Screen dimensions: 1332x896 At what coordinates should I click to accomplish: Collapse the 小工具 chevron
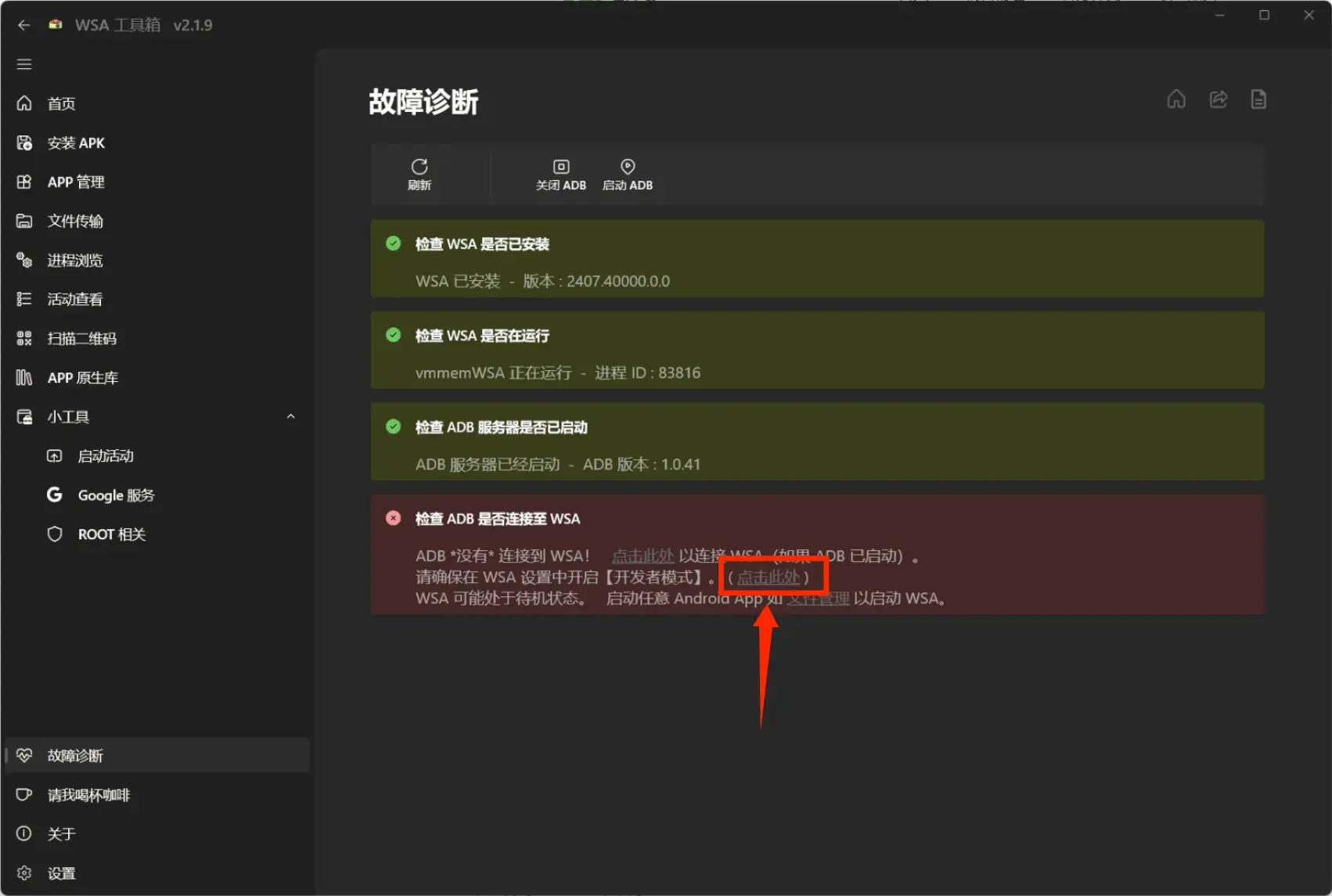[290, 416]
